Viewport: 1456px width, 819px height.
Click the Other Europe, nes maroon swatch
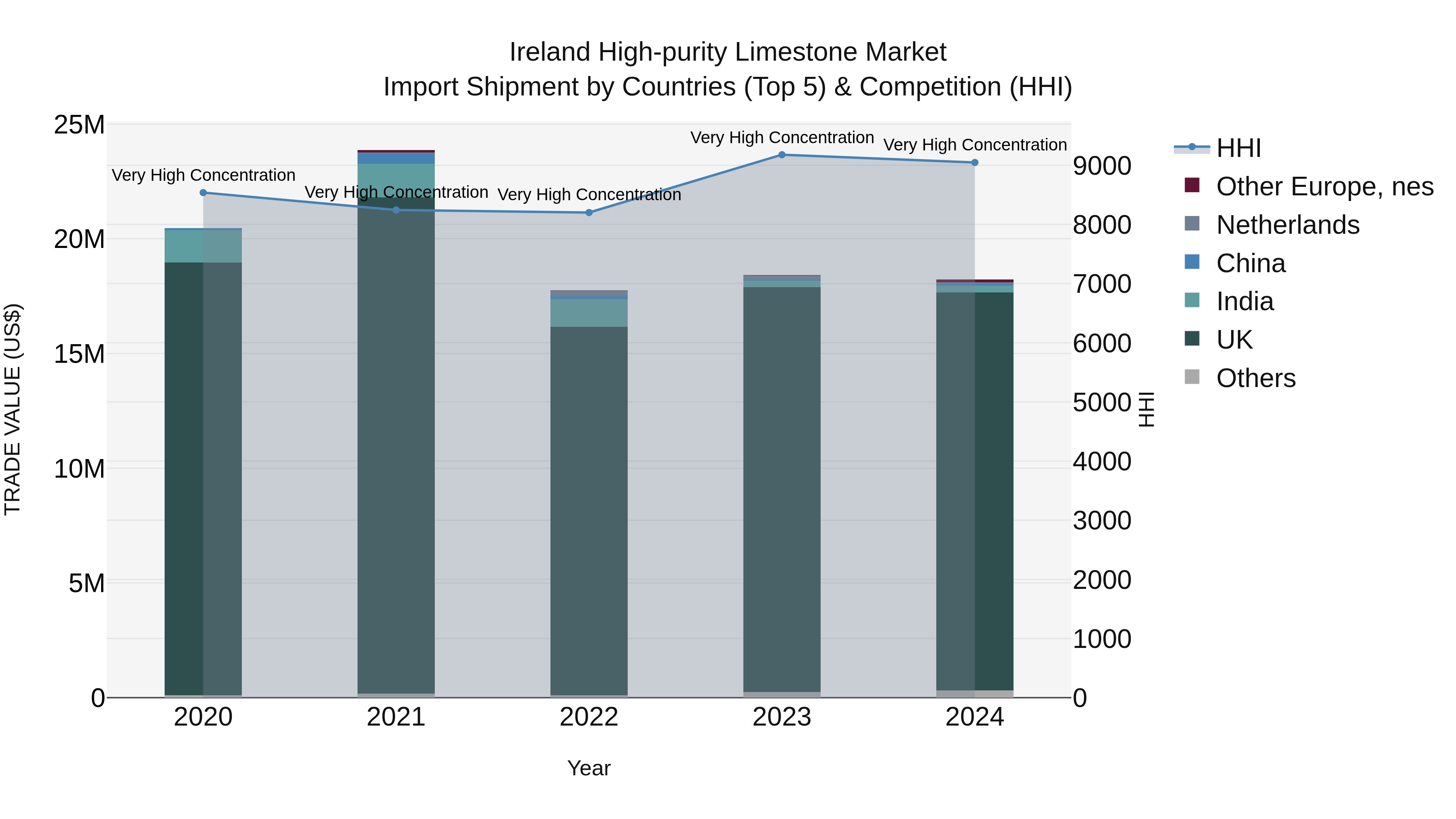pos(1192,185)
